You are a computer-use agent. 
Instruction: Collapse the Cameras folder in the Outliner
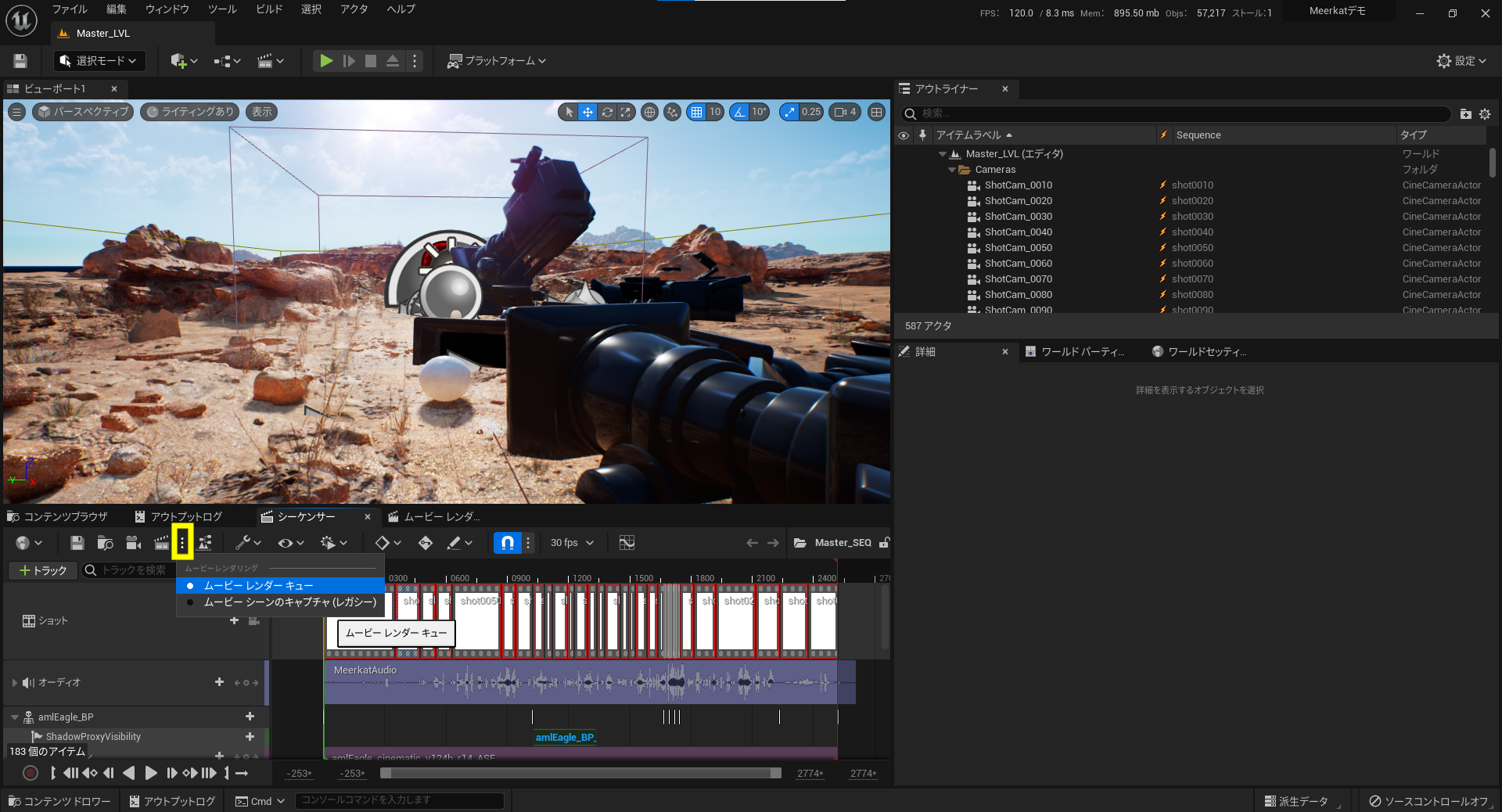[x=952, y=169]
